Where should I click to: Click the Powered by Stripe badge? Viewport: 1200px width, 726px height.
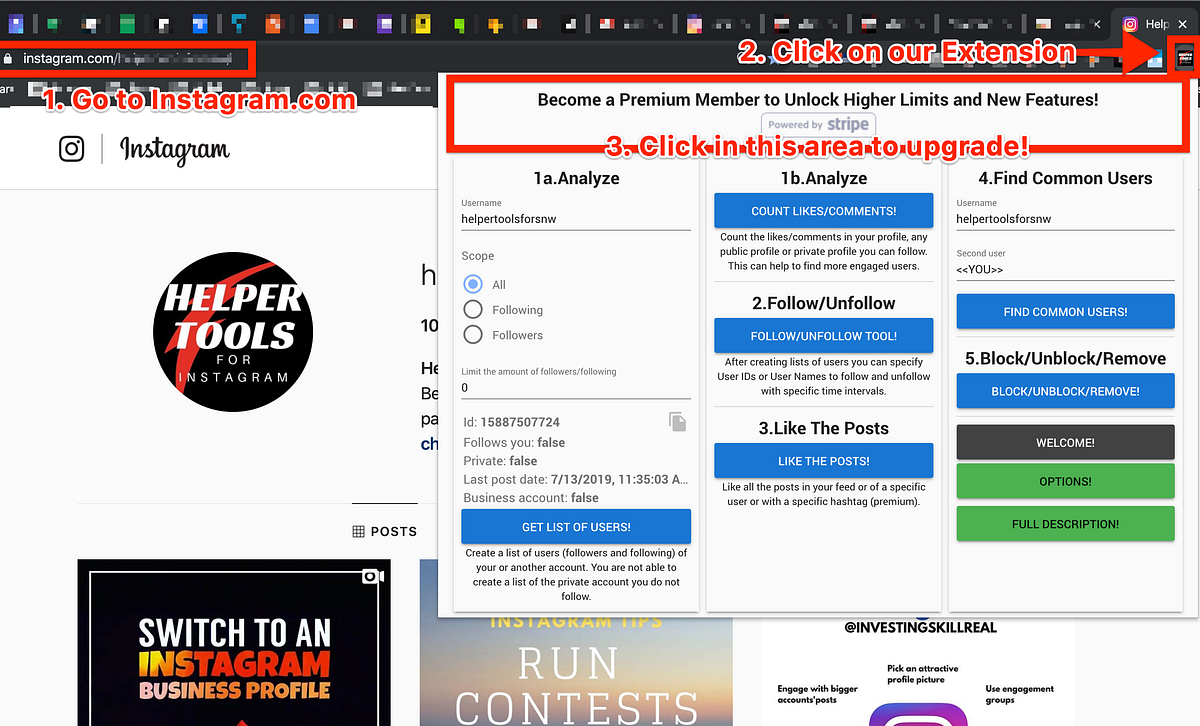click(817, 124)
